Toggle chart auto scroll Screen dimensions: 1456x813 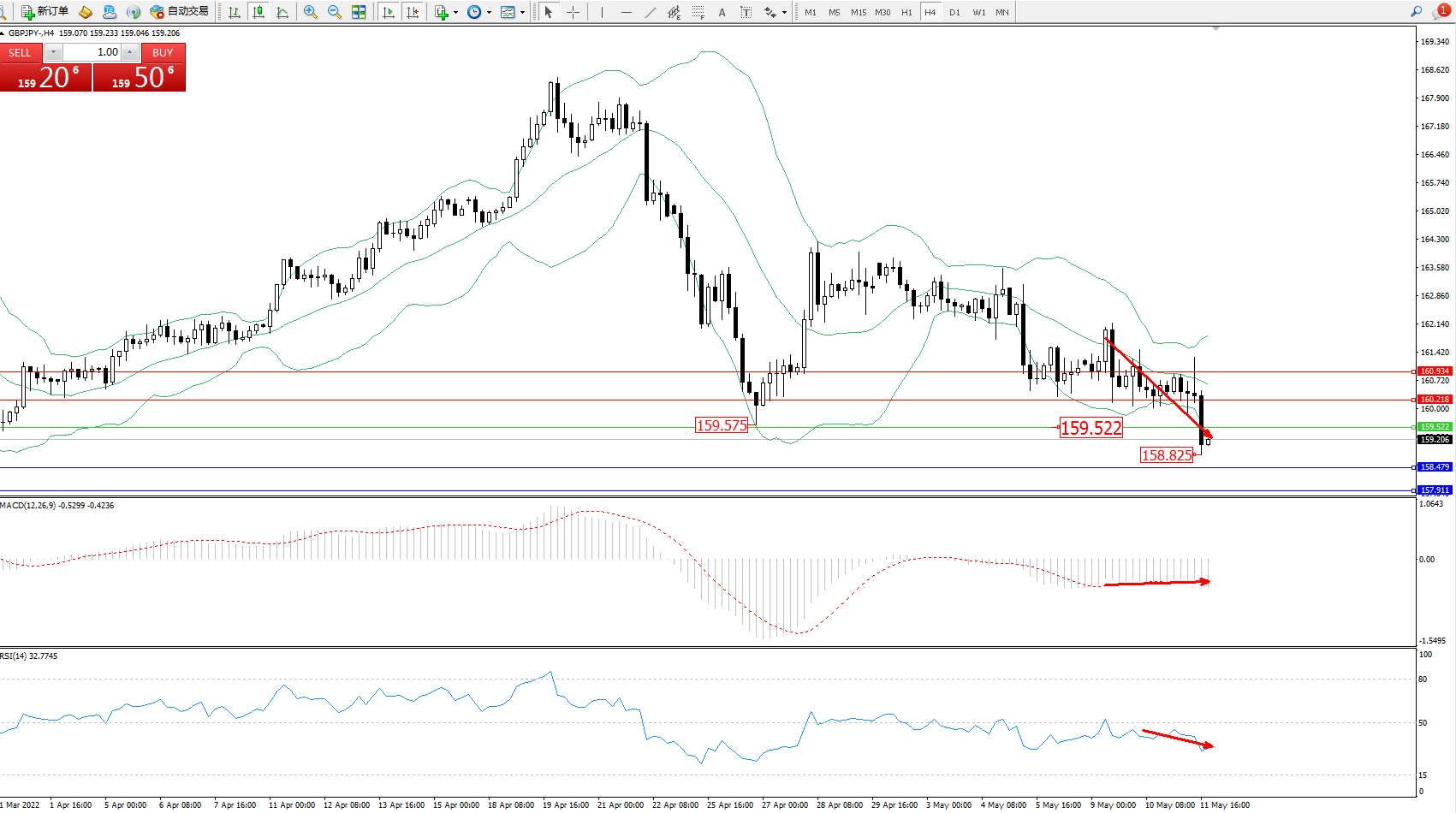click(389, 12)
